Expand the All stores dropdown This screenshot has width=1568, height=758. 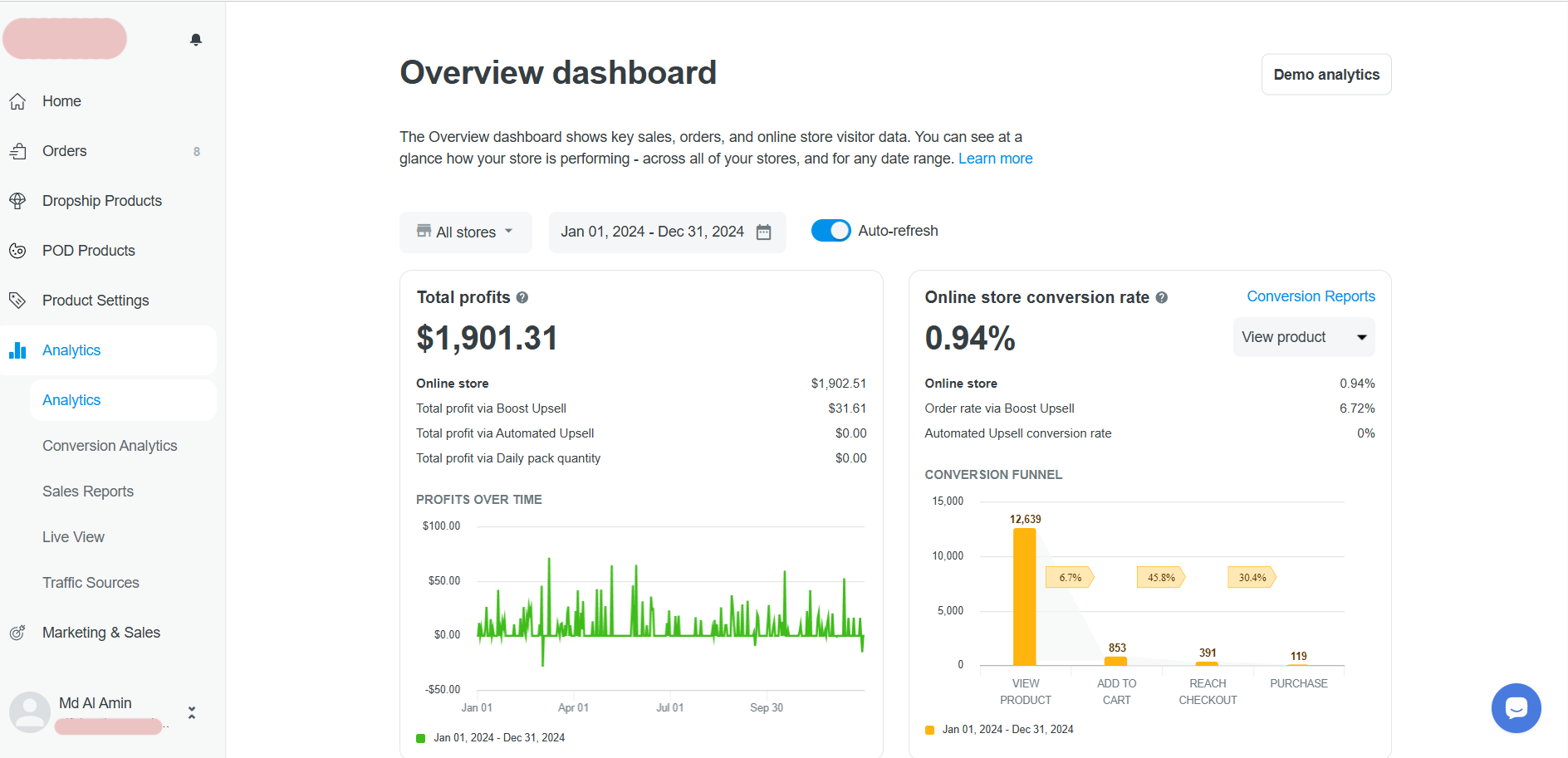tap(466, 232)
